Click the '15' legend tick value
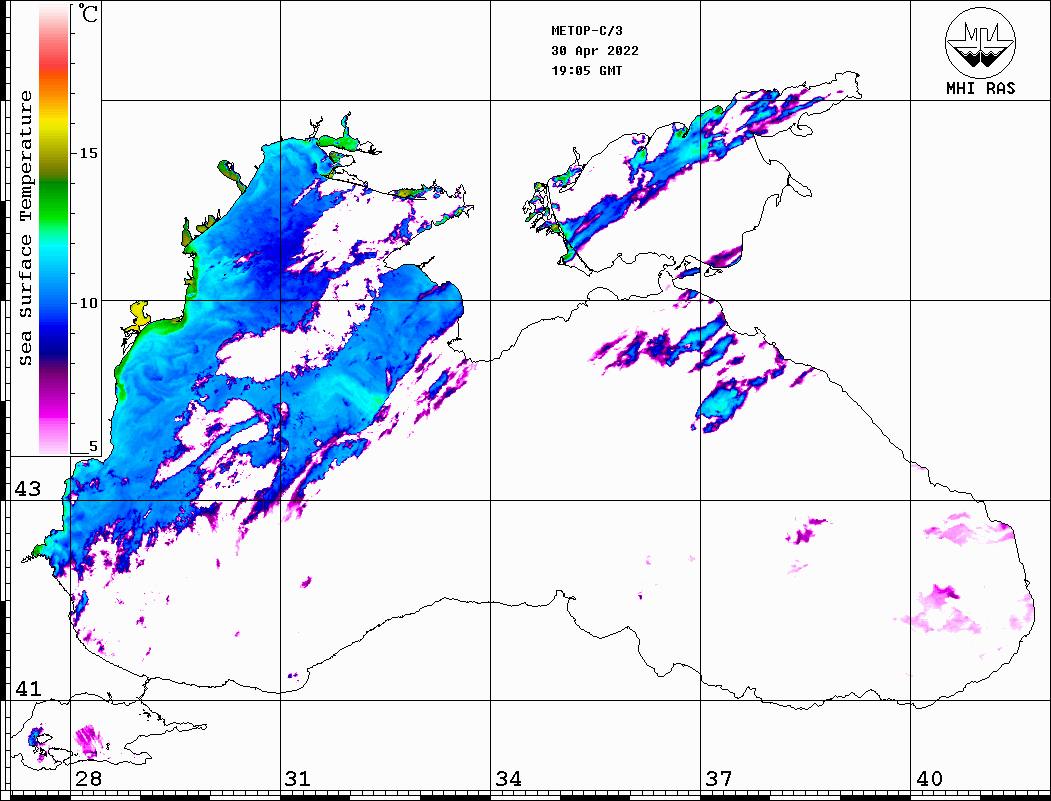 tap(88, 153)
